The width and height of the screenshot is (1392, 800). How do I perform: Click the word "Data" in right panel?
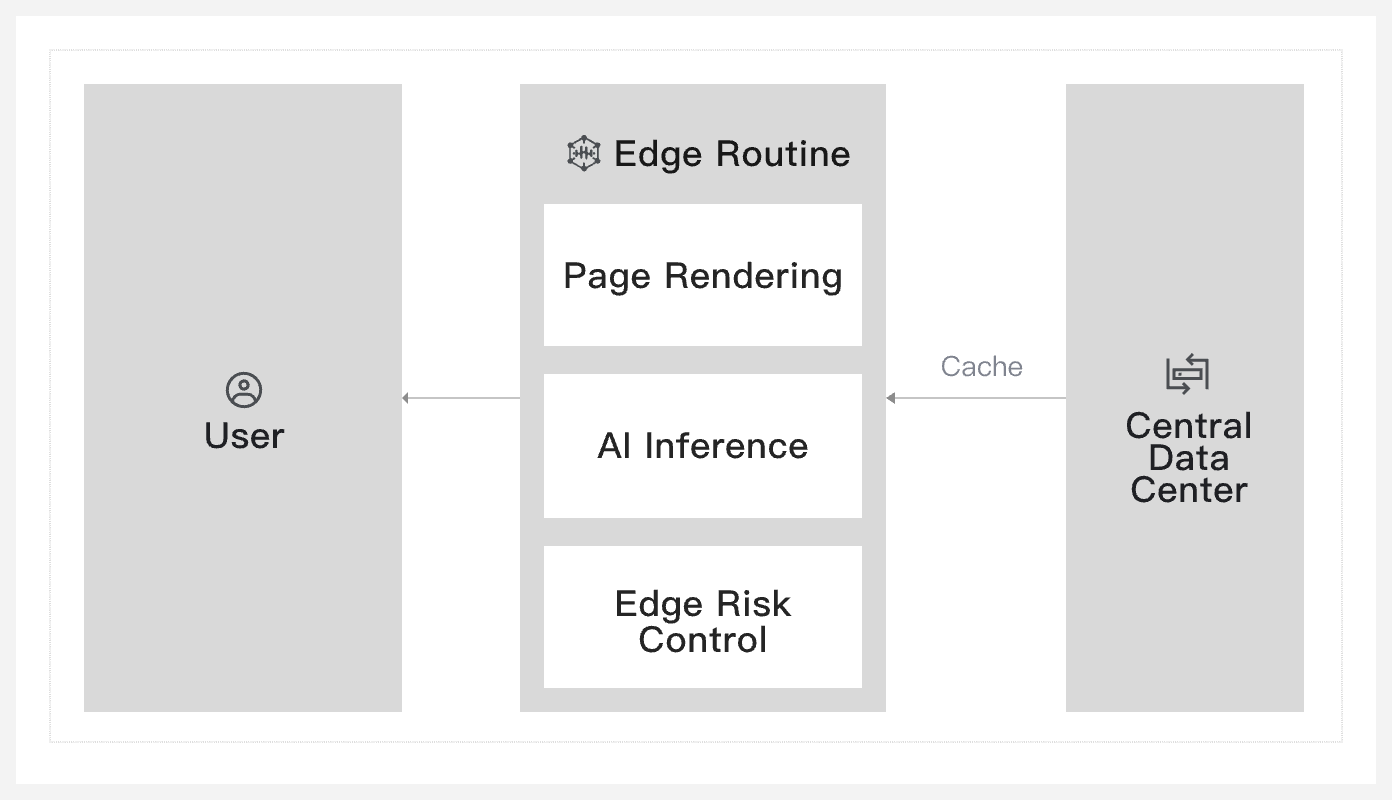(1188, 458)
